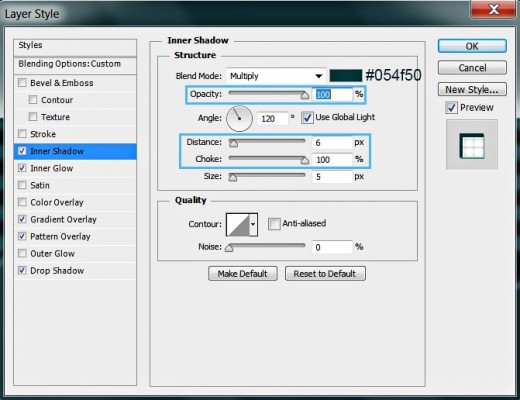Toggle the Use Global Light checkbox
The width and height of the screenshot is (520, 400).
coord(307,118)
